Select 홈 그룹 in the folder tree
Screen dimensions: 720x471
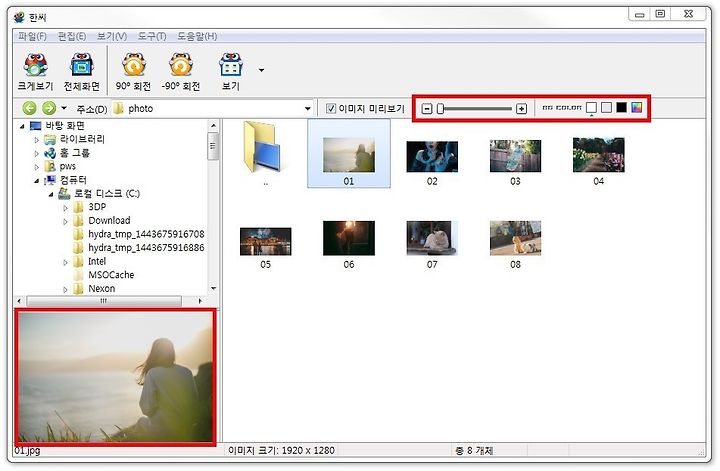click(74, 153)
